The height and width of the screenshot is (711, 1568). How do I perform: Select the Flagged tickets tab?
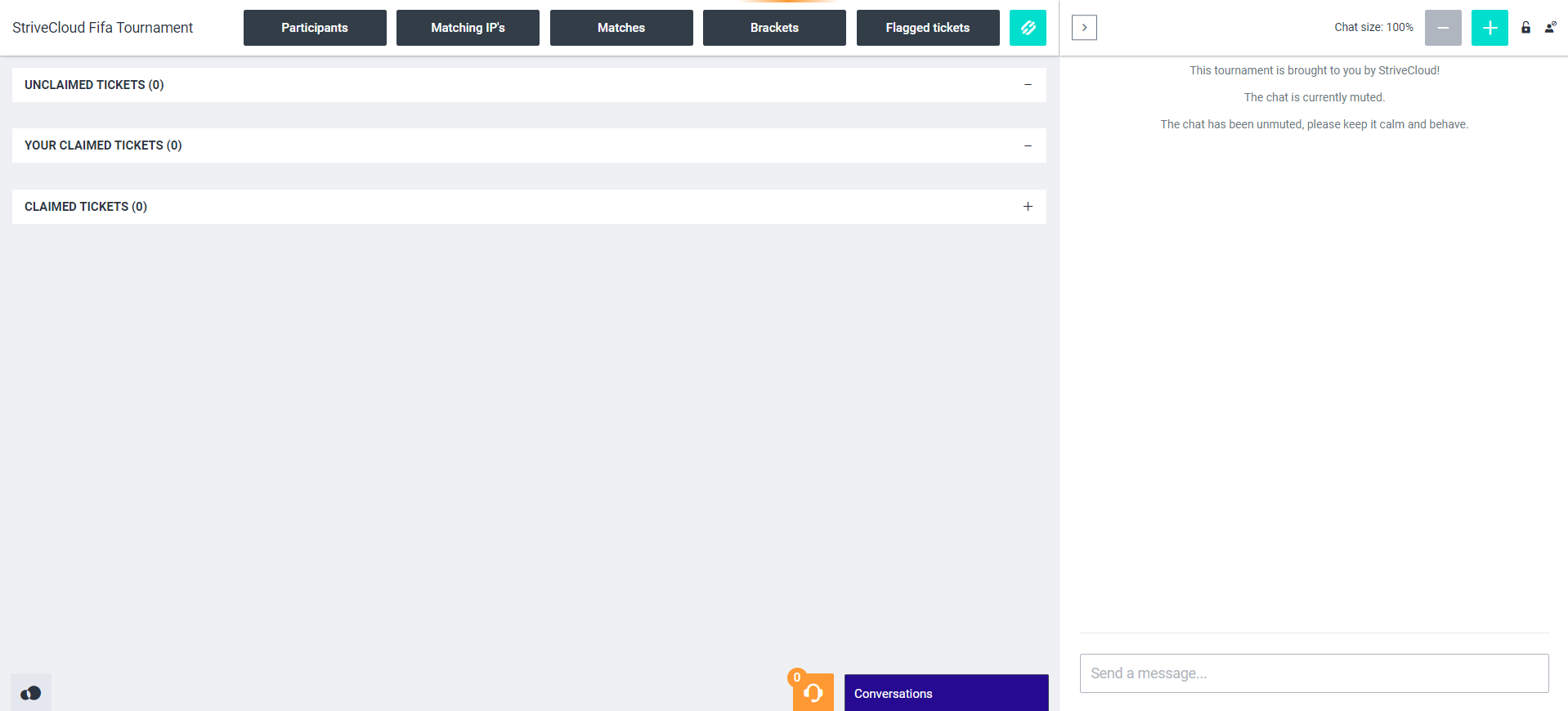click(x=928, y=28)
